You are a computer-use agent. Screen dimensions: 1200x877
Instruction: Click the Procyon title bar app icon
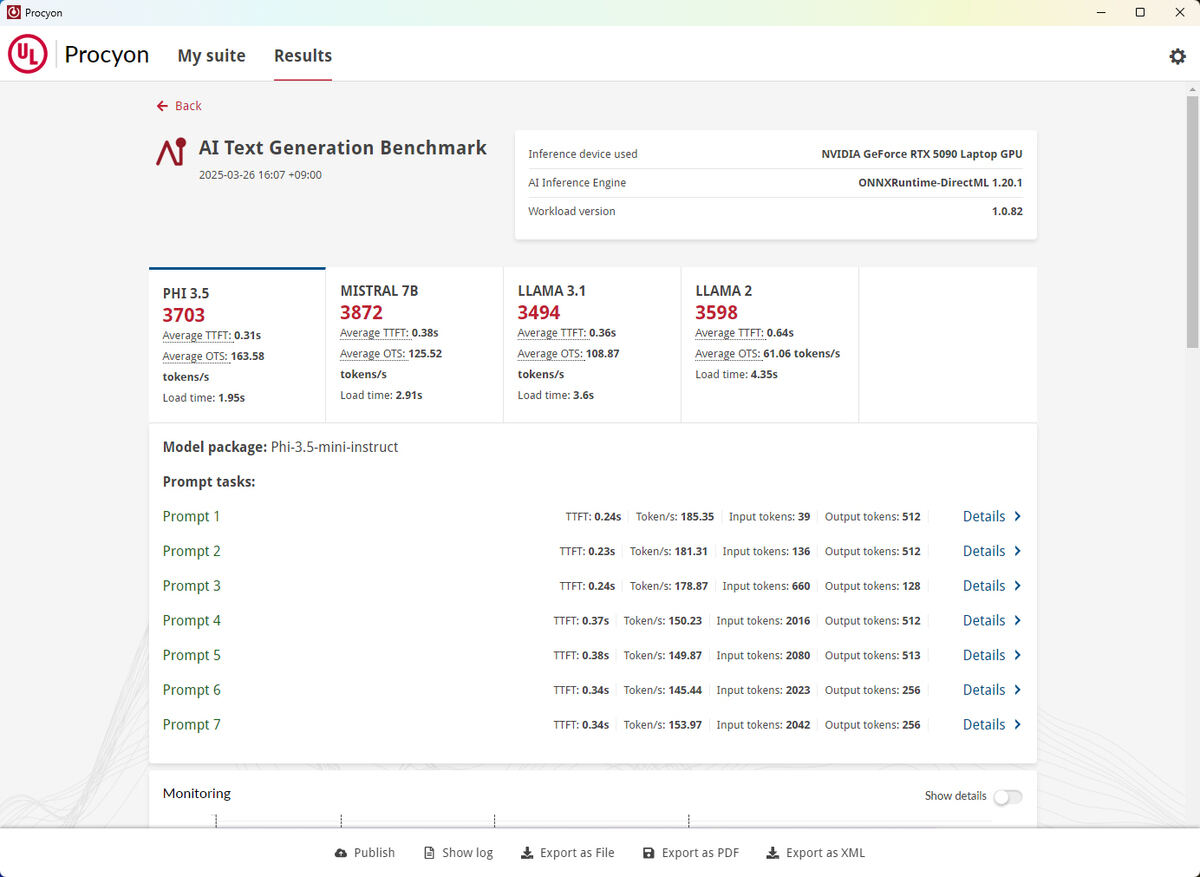[x=14, y=13]
